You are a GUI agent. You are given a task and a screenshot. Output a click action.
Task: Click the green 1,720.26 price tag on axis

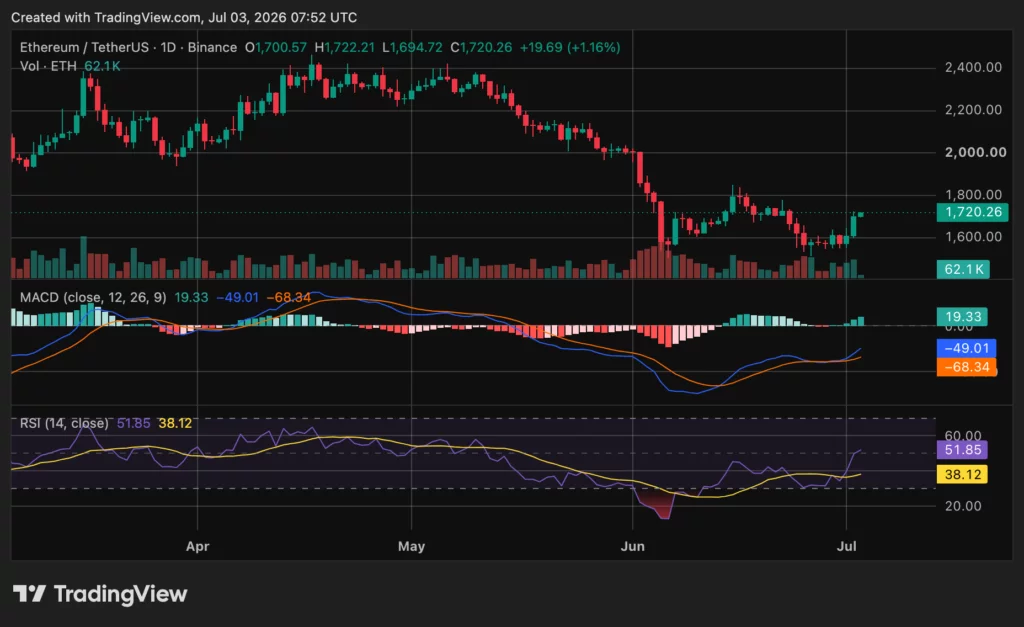tap(972, 212)
